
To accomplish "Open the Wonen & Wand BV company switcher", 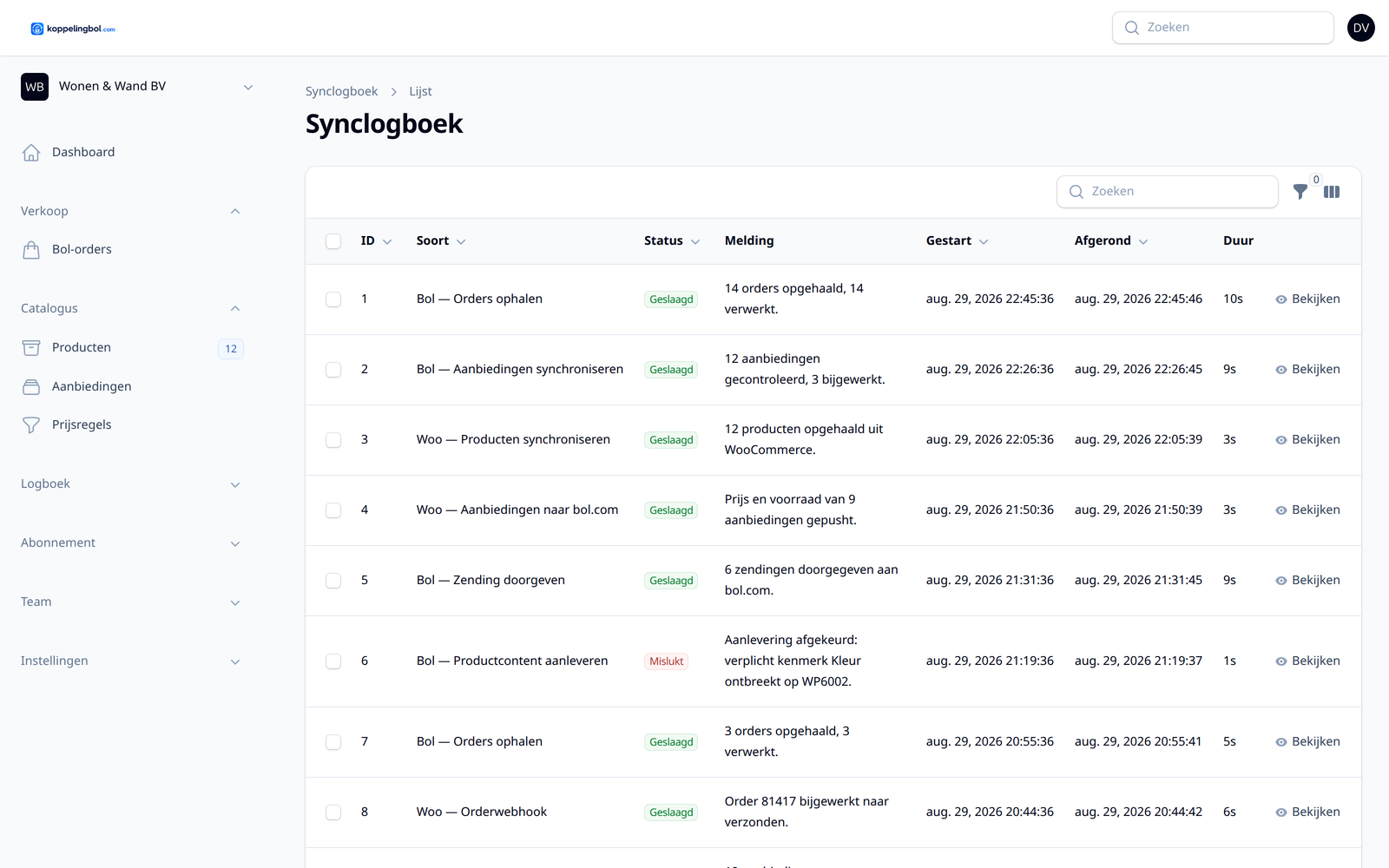I will 139,87.
